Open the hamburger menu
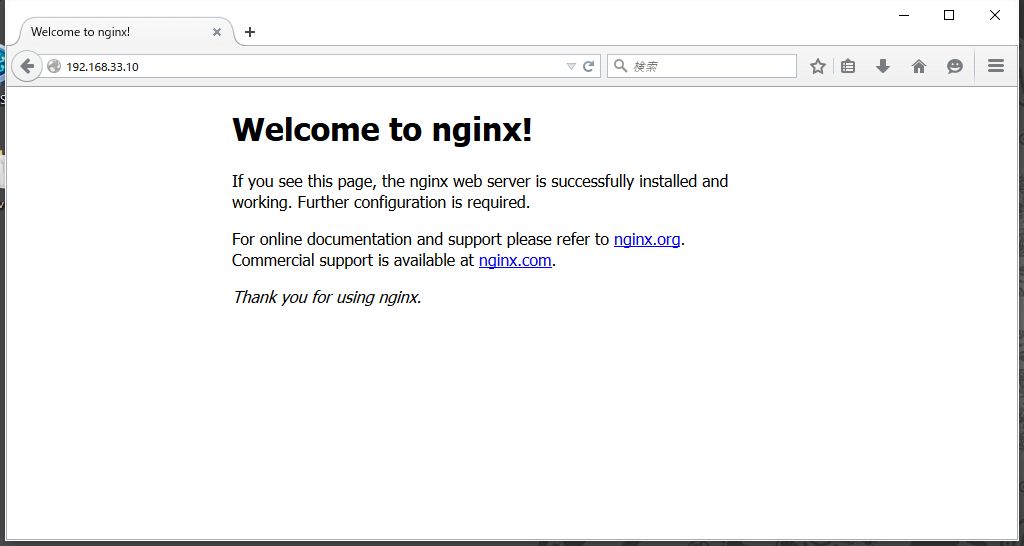This screenshot has width=1024, height=546. point(996,66)
